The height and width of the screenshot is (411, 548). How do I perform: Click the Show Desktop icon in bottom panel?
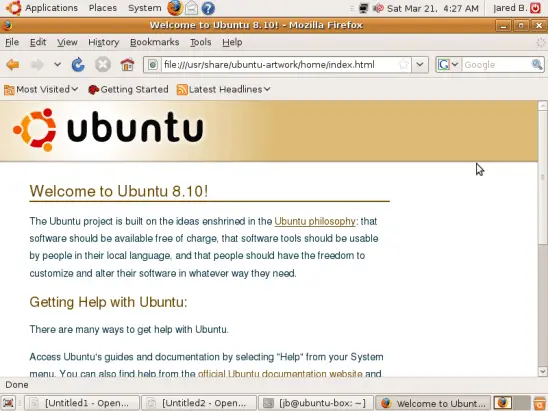point(9,403)
